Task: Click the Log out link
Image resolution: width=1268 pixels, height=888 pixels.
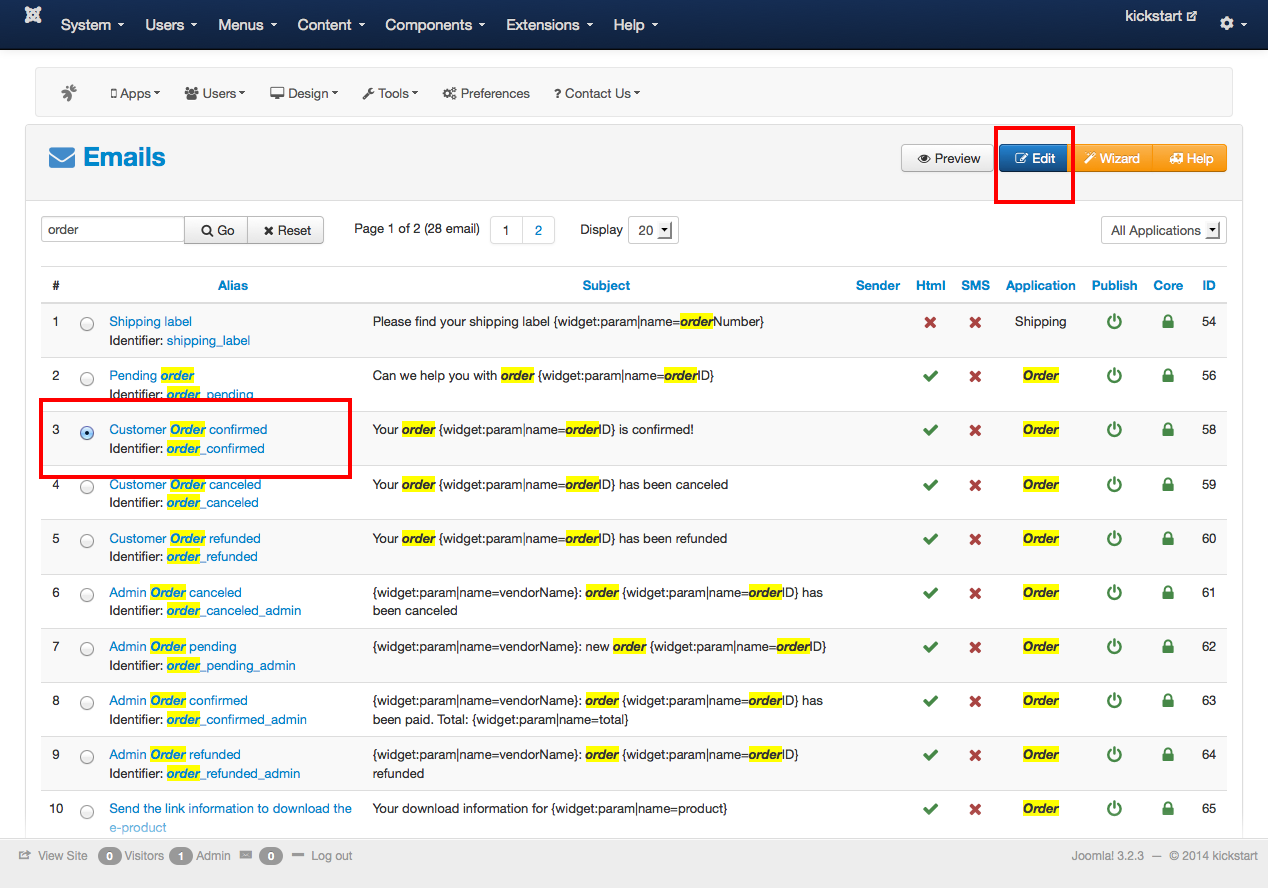Action: pyautogui.click(x=331, y=856)
